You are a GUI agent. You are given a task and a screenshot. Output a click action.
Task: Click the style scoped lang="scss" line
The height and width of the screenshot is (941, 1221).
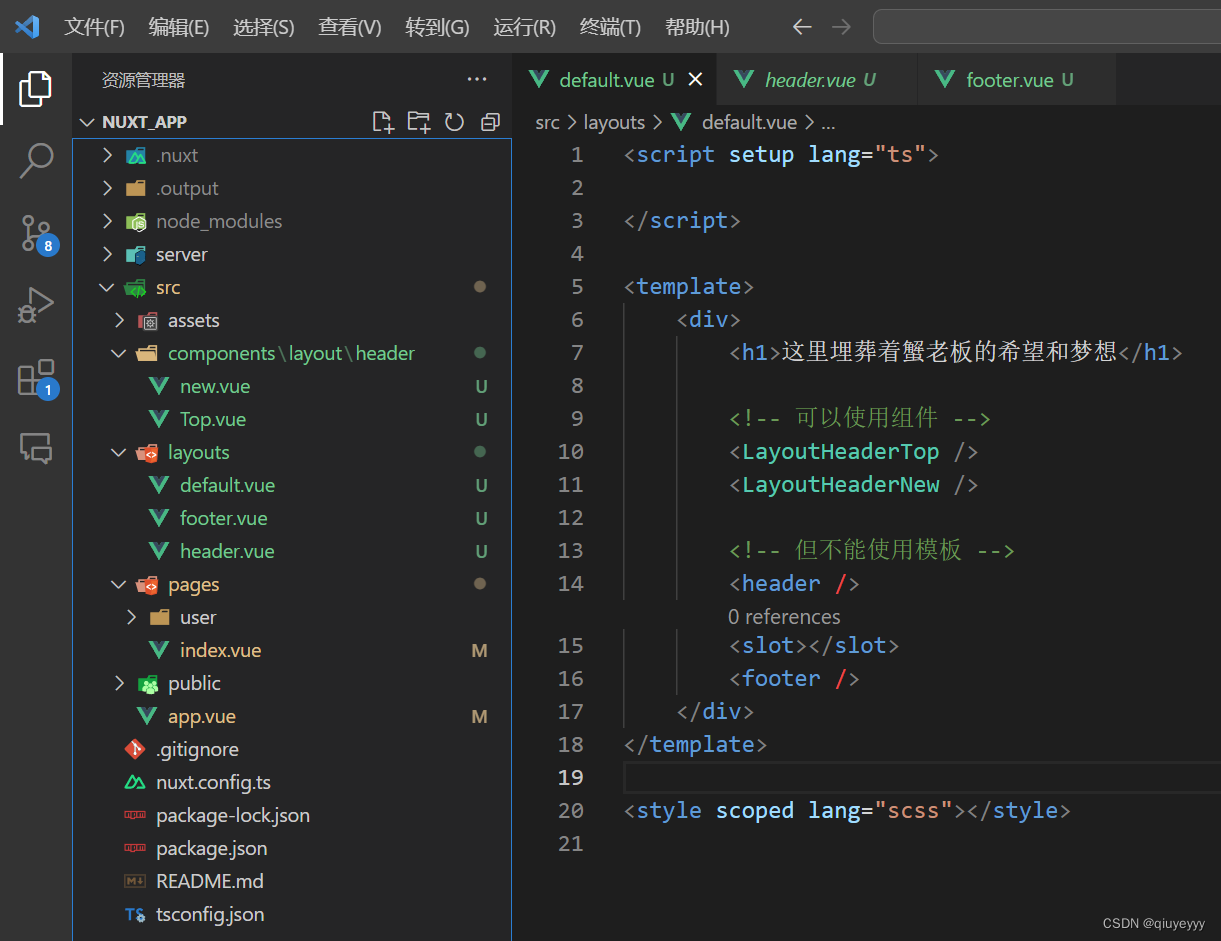coord(846,810)
